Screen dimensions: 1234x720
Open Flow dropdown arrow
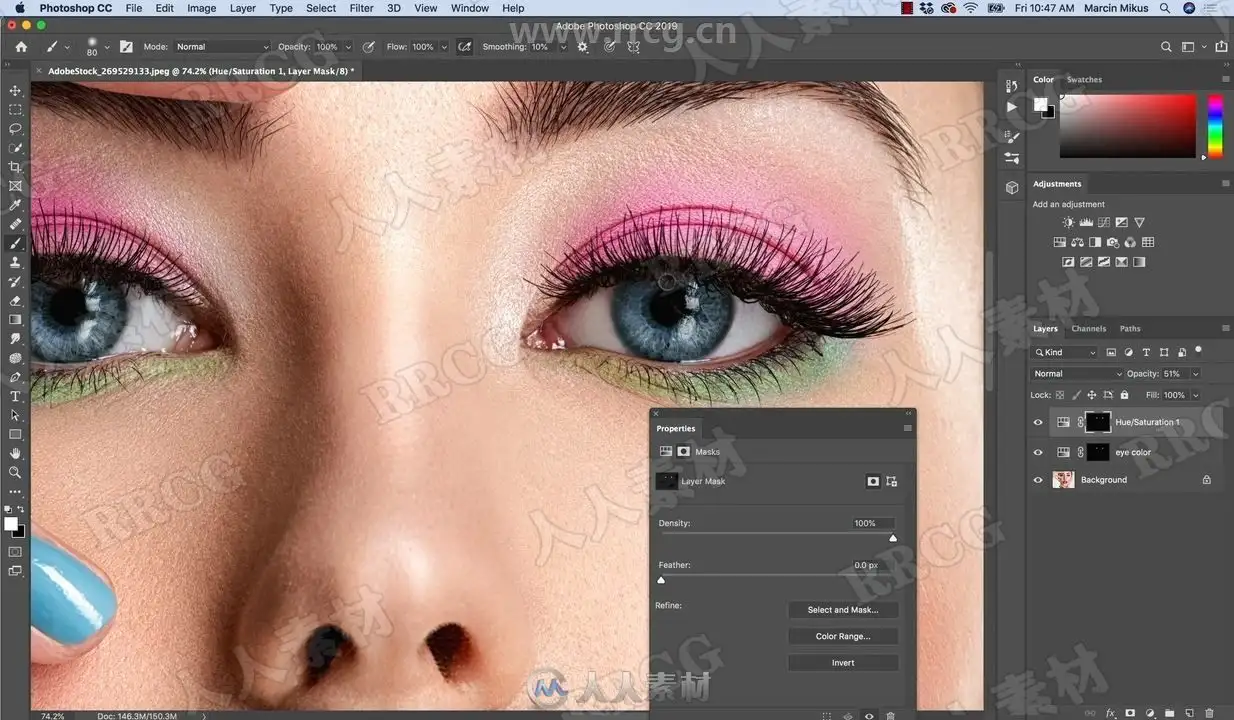pyautogui.click(x=444, y=47)
